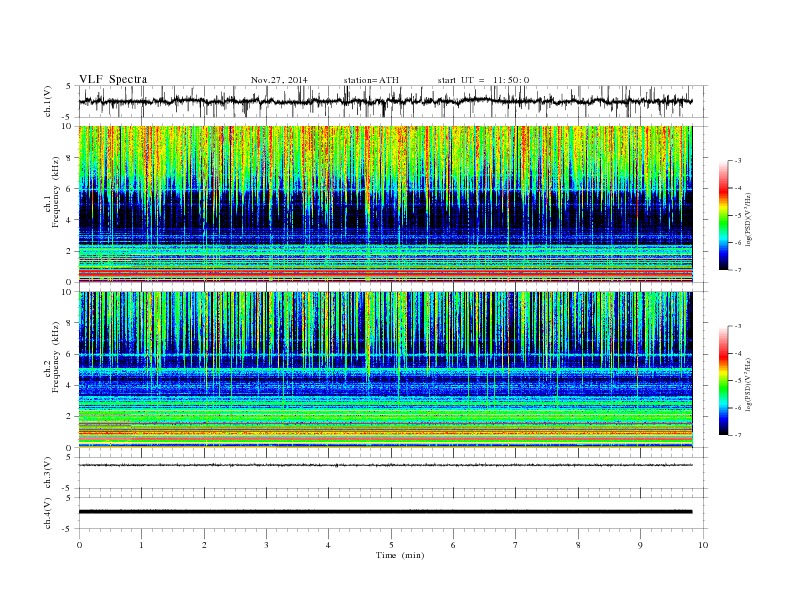Select the "-7" tick on ch.2 color bar

[738, 435]
